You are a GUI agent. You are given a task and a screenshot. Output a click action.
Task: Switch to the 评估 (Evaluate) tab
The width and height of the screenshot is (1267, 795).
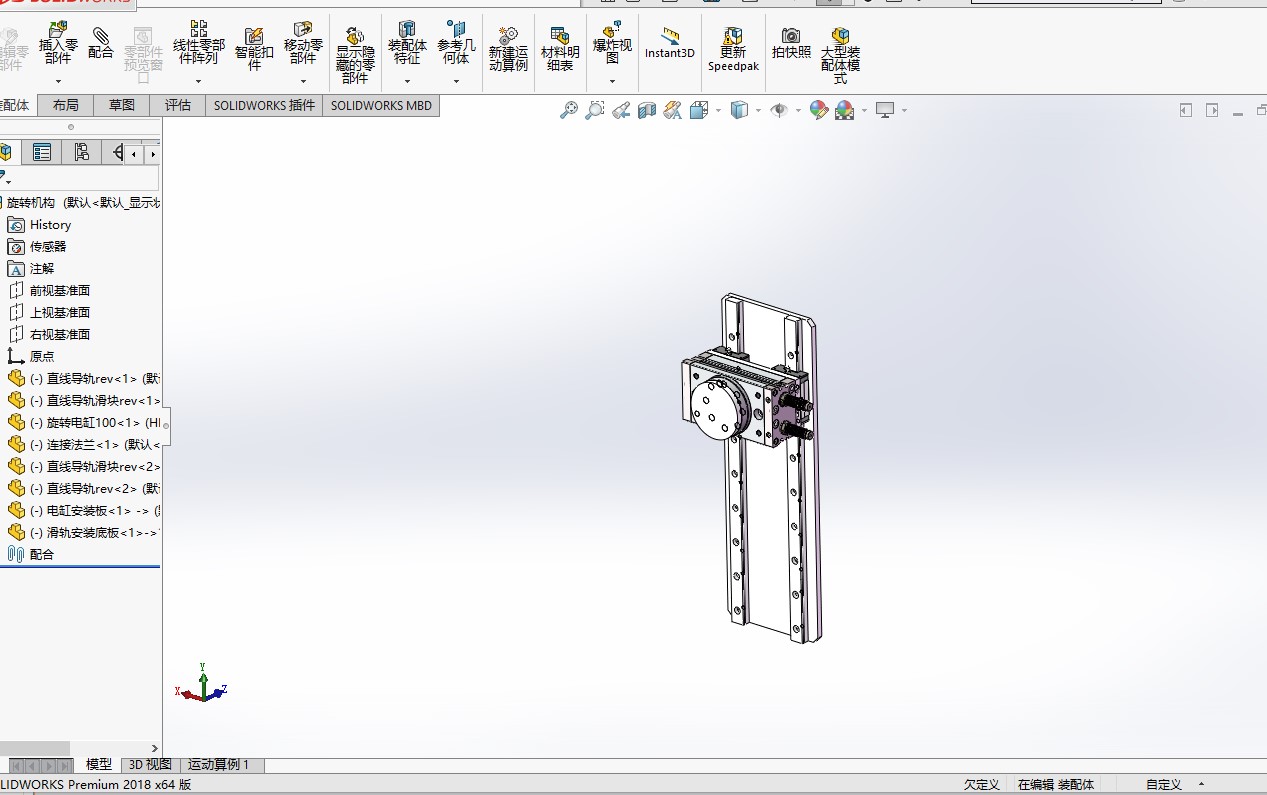tap(178, 105)
